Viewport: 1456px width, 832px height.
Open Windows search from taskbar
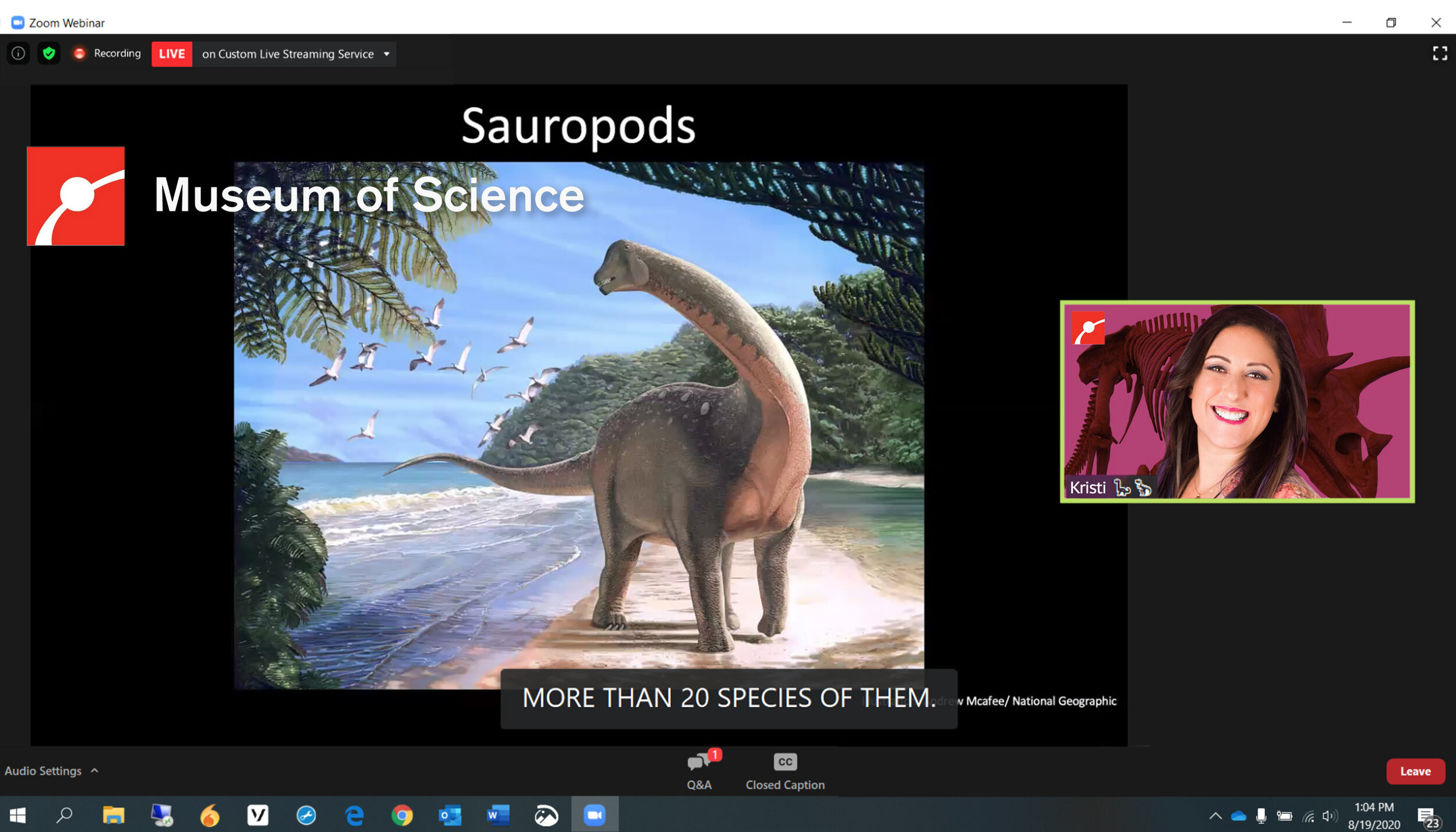[64, 815]
